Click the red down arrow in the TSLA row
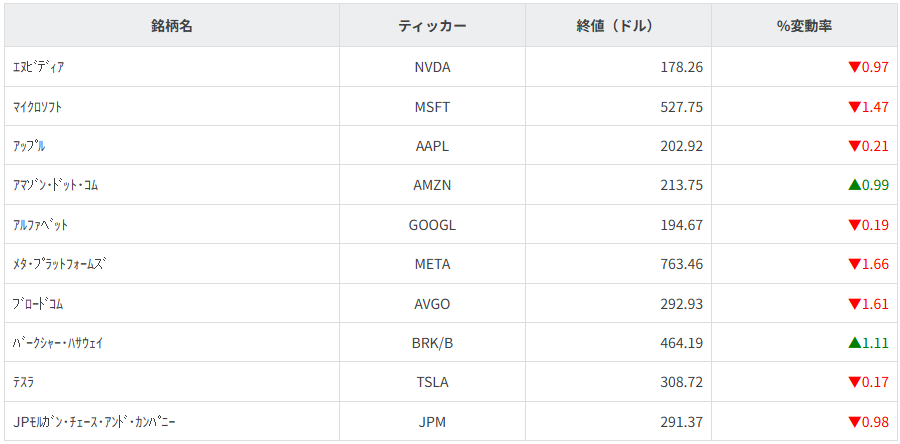 (x=854, y=382)
